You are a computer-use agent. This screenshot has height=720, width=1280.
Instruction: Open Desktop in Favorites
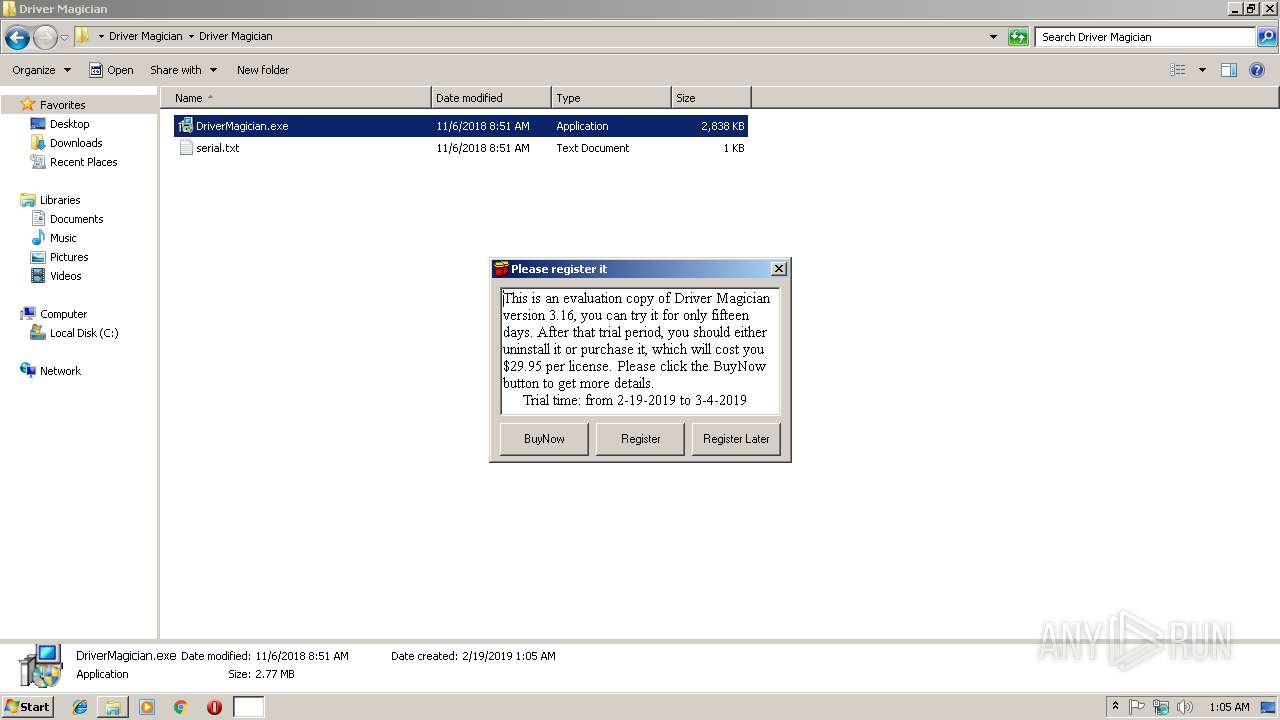click(x=69, y=124)
